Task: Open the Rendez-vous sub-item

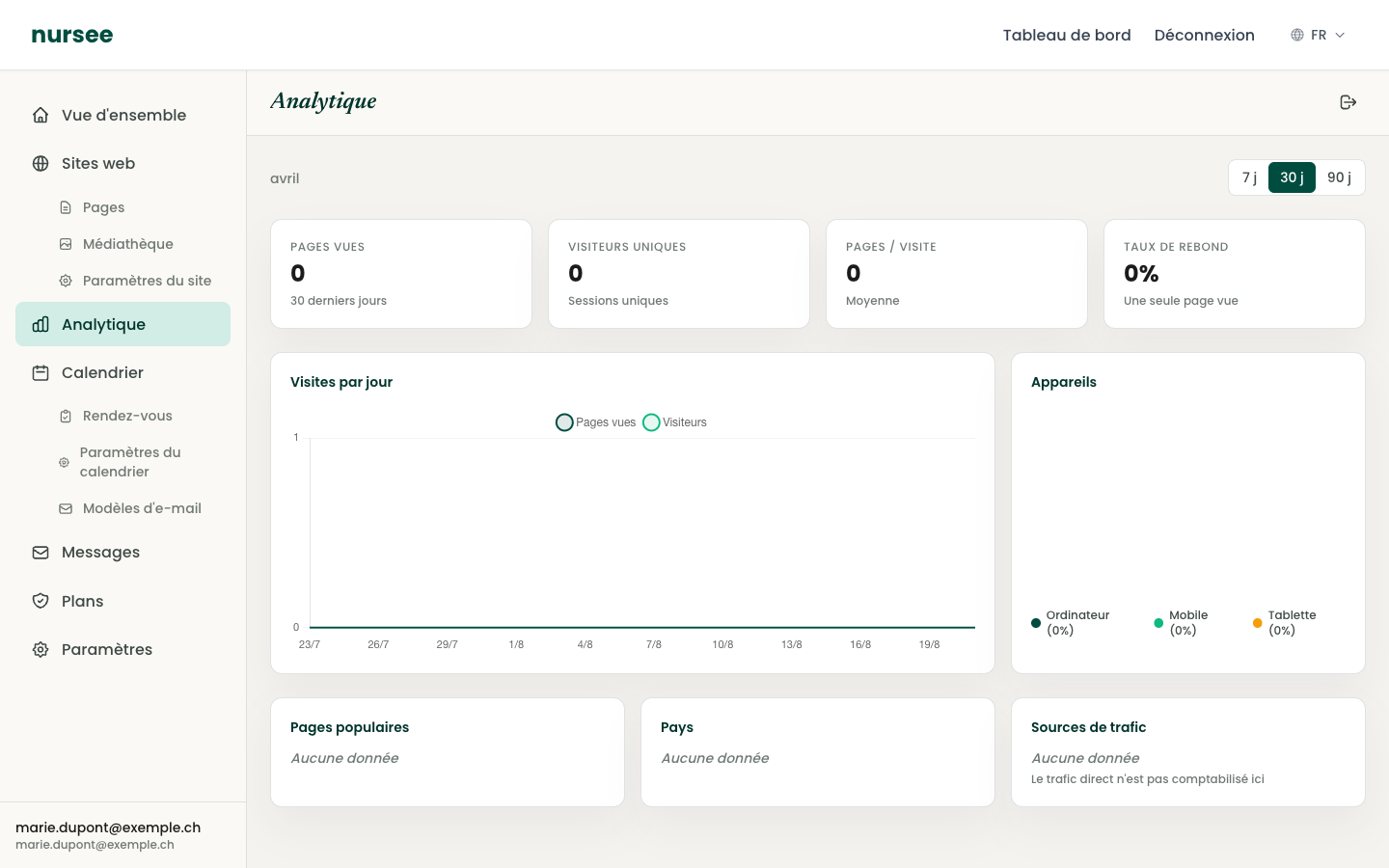Action: pyautogui.click(x=140, y=416)
